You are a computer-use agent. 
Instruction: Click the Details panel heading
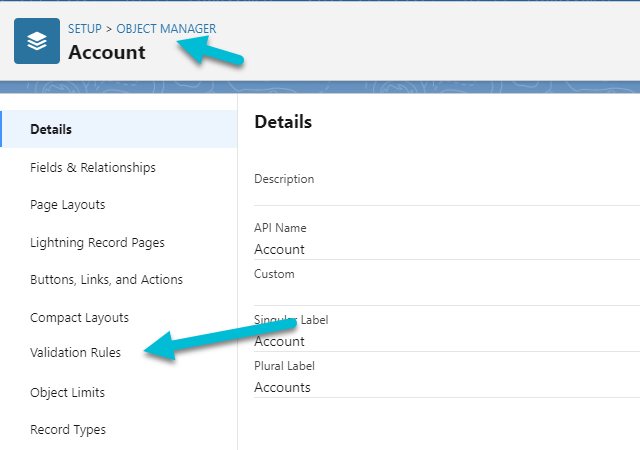pyautogui.click(x=283, y=122)
